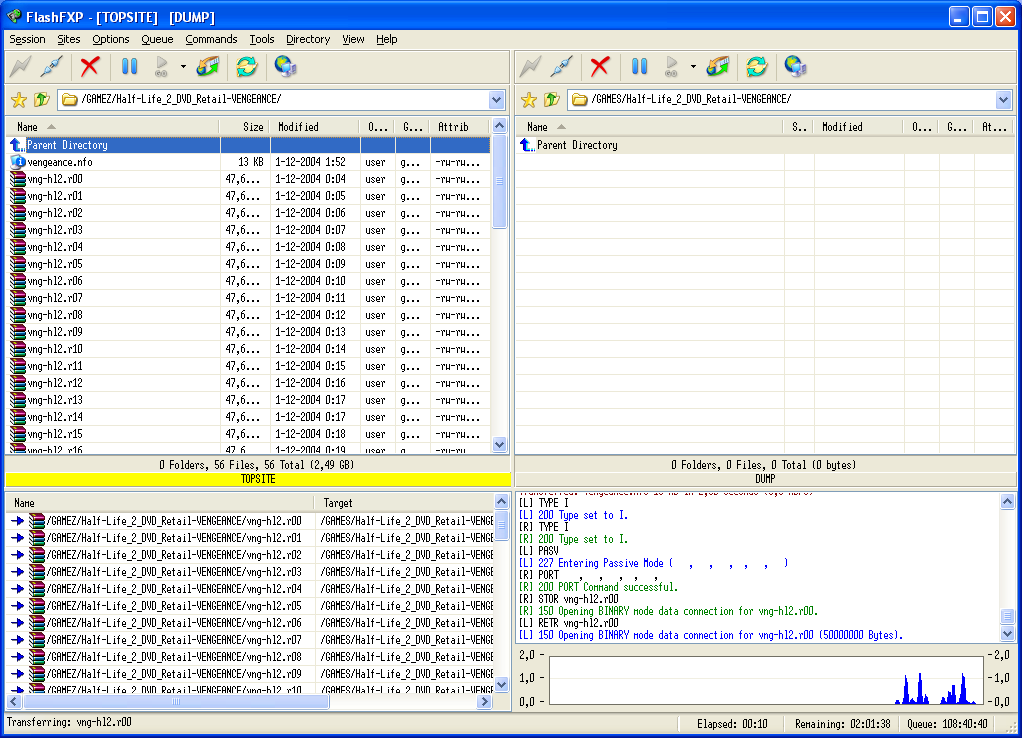The image size is (1022, 738).
Task: Pause the transfer in the DUMP toolbar
Action: [x=639, y=66]
